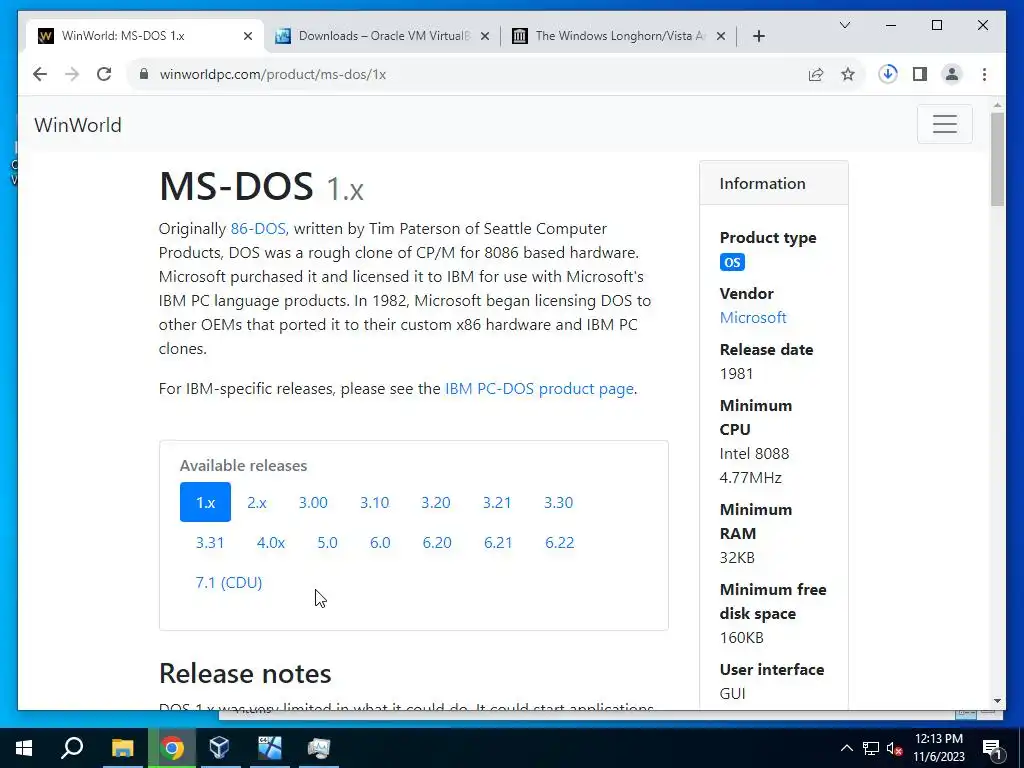This screenshot has height=768, width=1024.
Task: Open a new tab with plus button
Action: point(758,36)
